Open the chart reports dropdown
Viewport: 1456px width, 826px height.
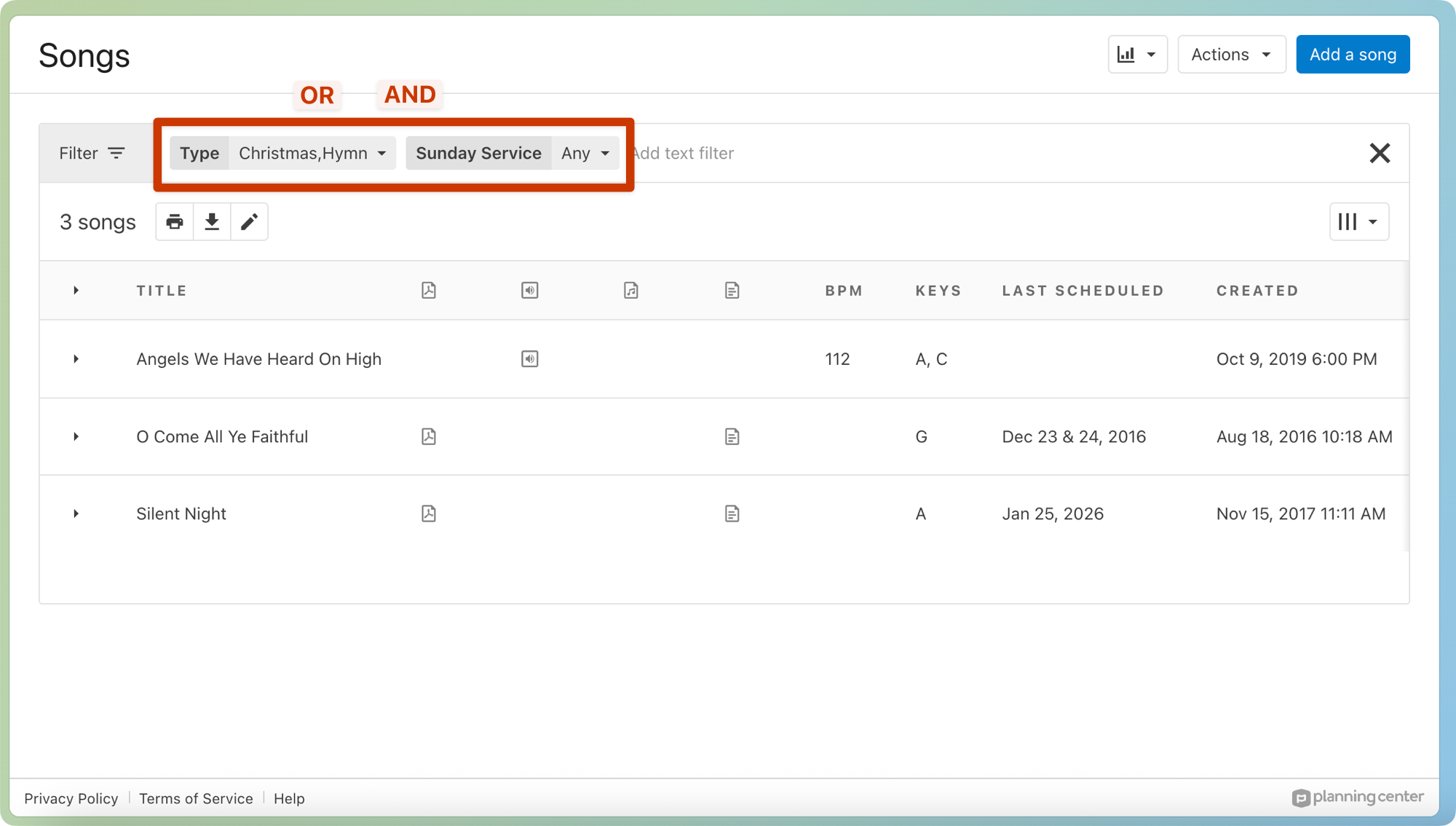1137,55
